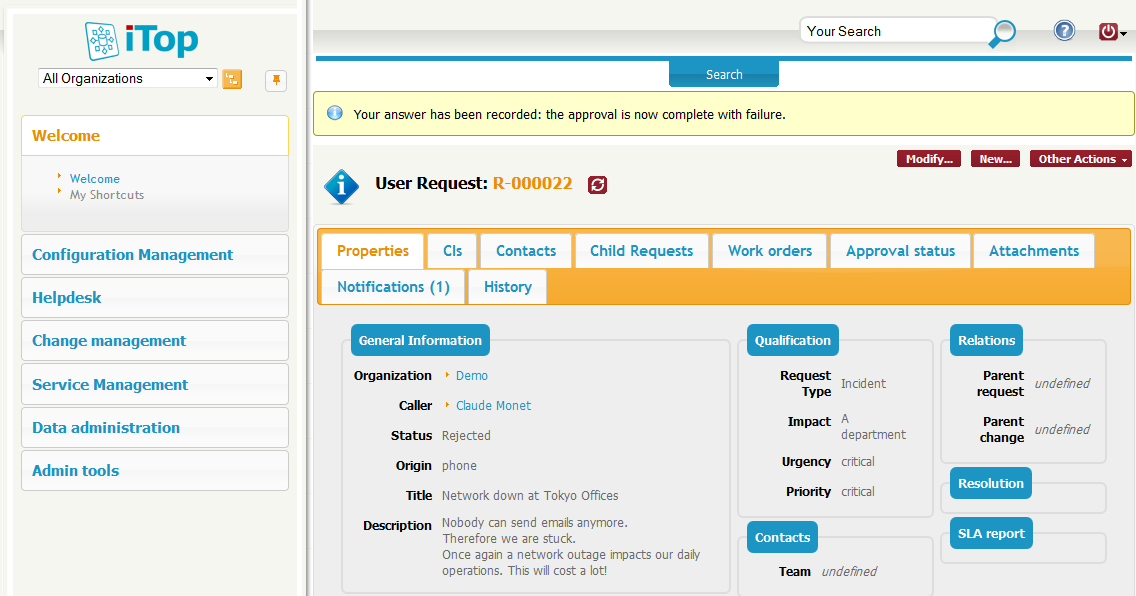Screen dimensions: 1136x596
Task: Open the All Organizations dropdown
Action: tap(128, 79)
